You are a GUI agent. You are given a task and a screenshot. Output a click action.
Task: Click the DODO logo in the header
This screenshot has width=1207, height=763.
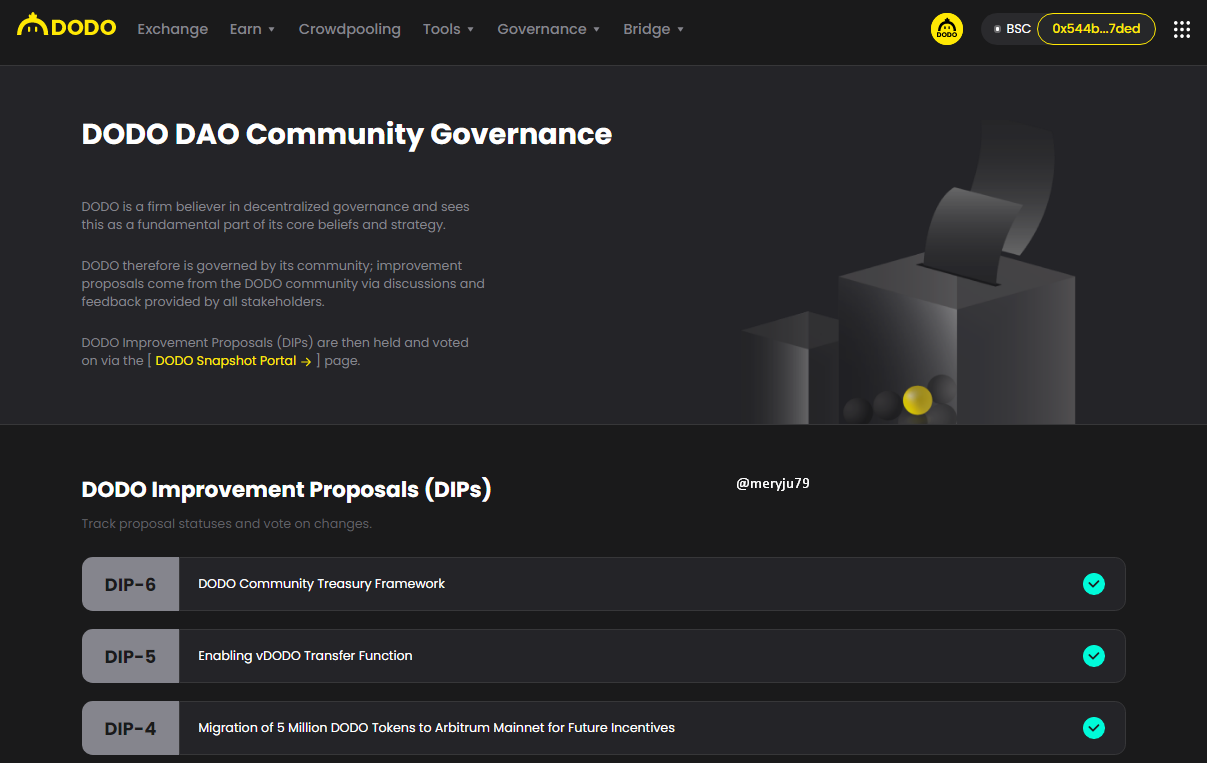(x=66, y=27)
